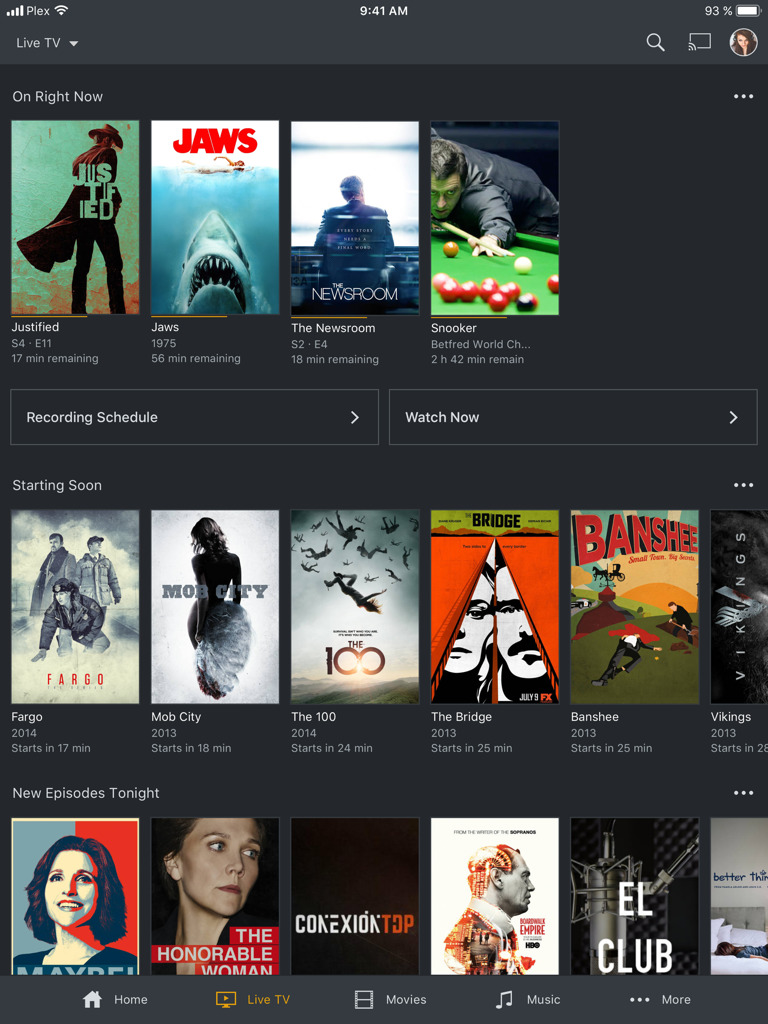Viewport: 768px width, 1024px height.
Task: Open the Banshee poster
Action: 635,606
